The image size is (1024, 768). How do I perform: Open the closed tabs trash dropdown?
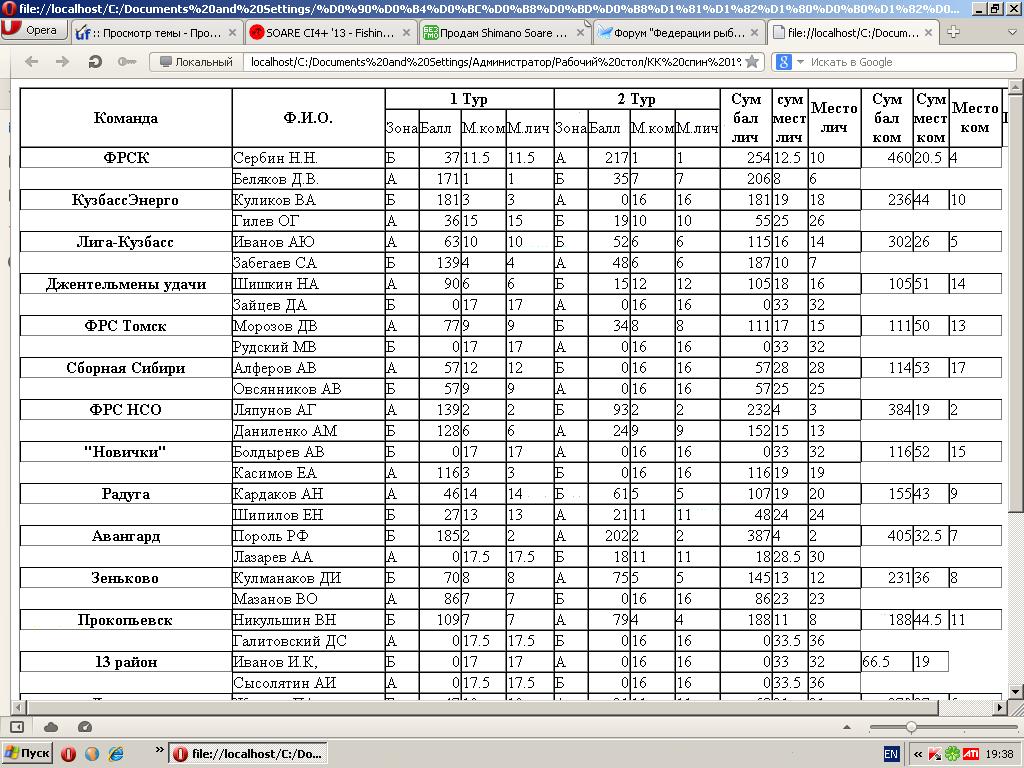(1012, 31)
